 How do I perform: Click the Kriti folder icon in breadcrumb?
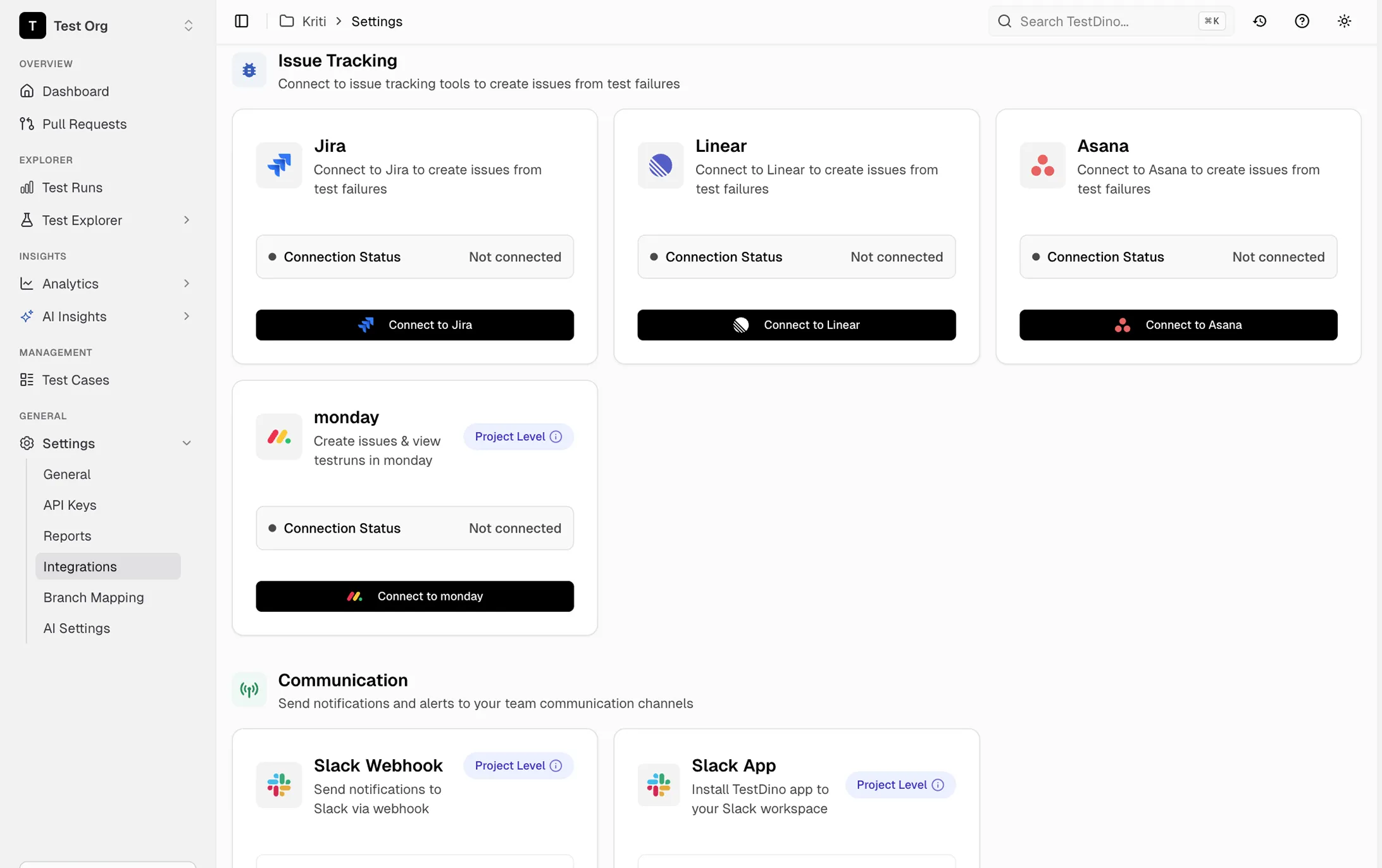287,21
